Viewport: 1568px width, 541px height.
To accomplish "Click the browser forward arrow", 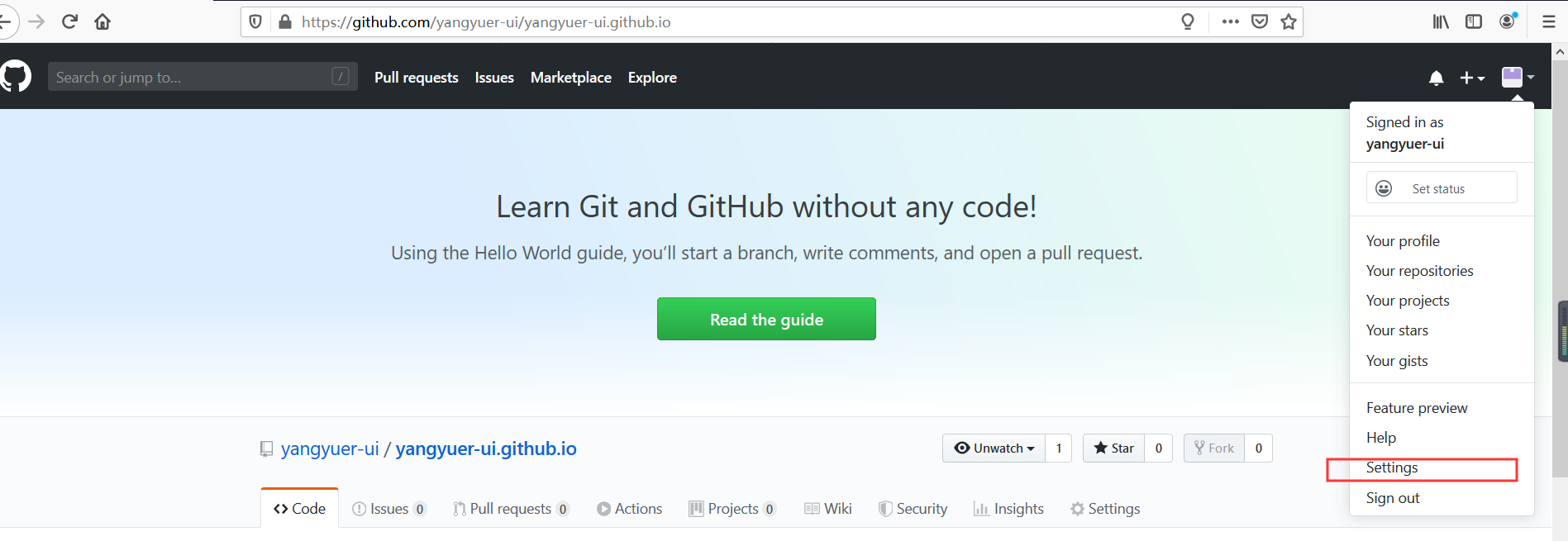I will click(x=36, y=21).
